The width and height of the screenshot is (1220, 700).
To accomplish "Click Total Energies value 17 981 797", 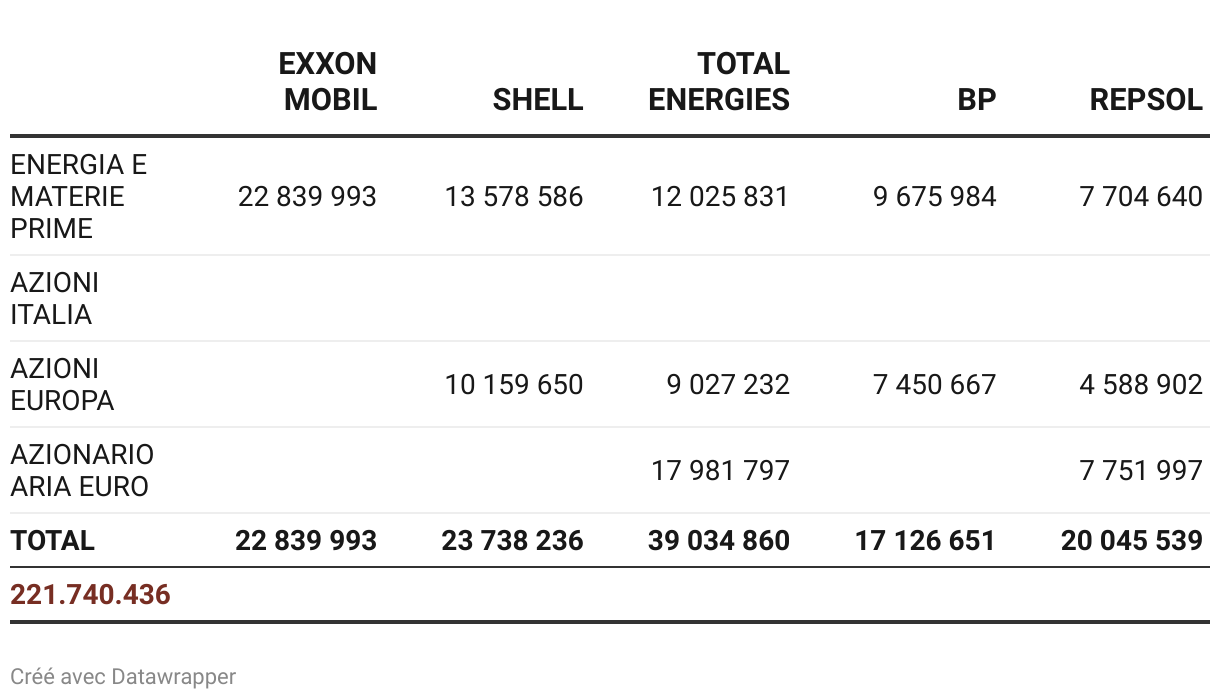I will coord(720,470).
